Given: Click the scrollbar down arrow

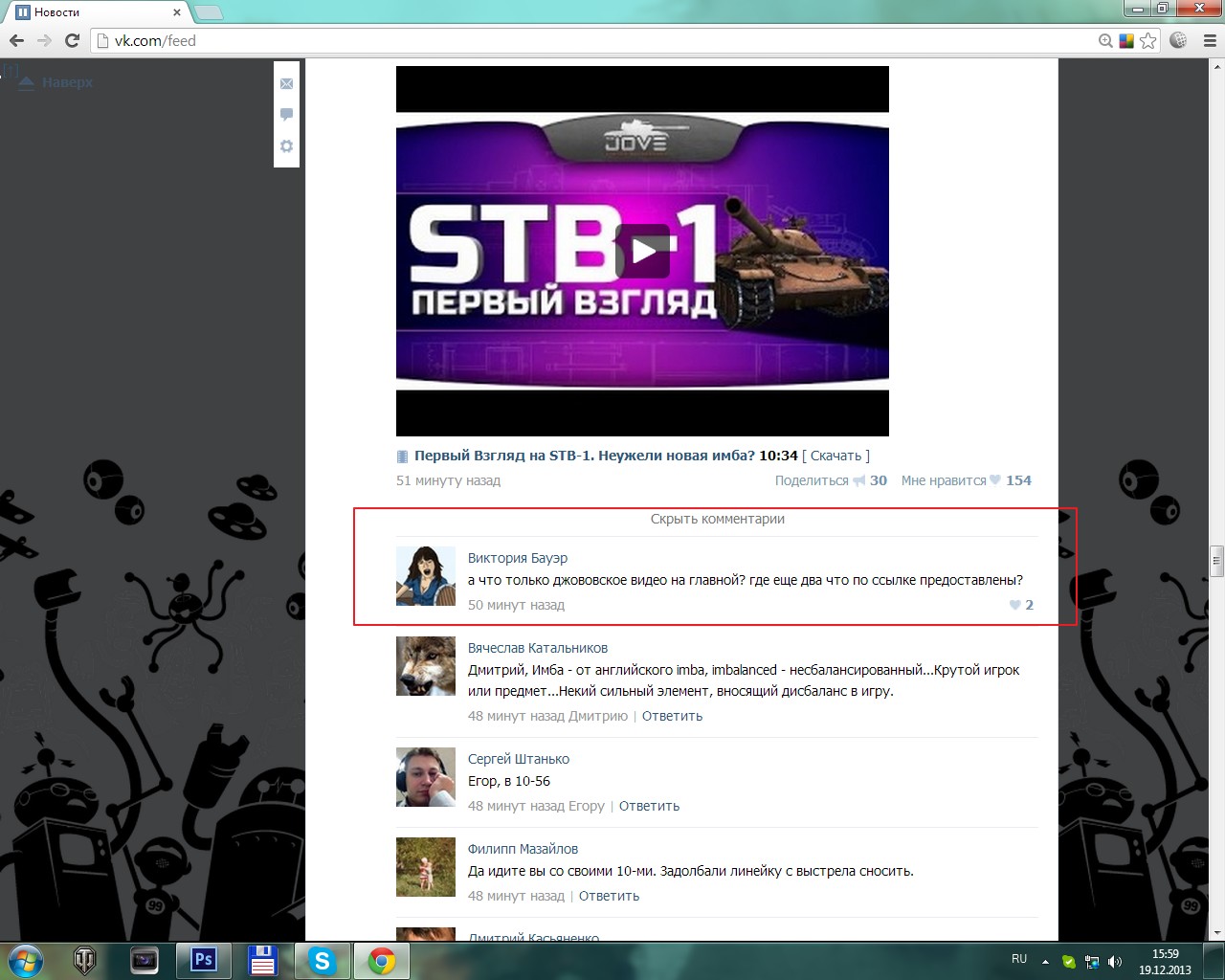Looking at the screenshot, I should pyautogui.click(x=1217, y=933).
